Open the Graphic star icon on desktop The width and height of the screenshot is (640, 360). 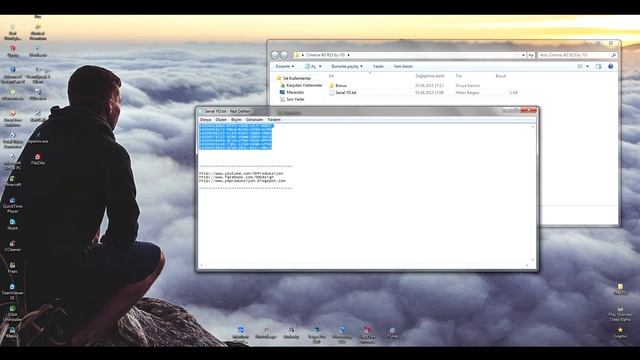(620, 333)
